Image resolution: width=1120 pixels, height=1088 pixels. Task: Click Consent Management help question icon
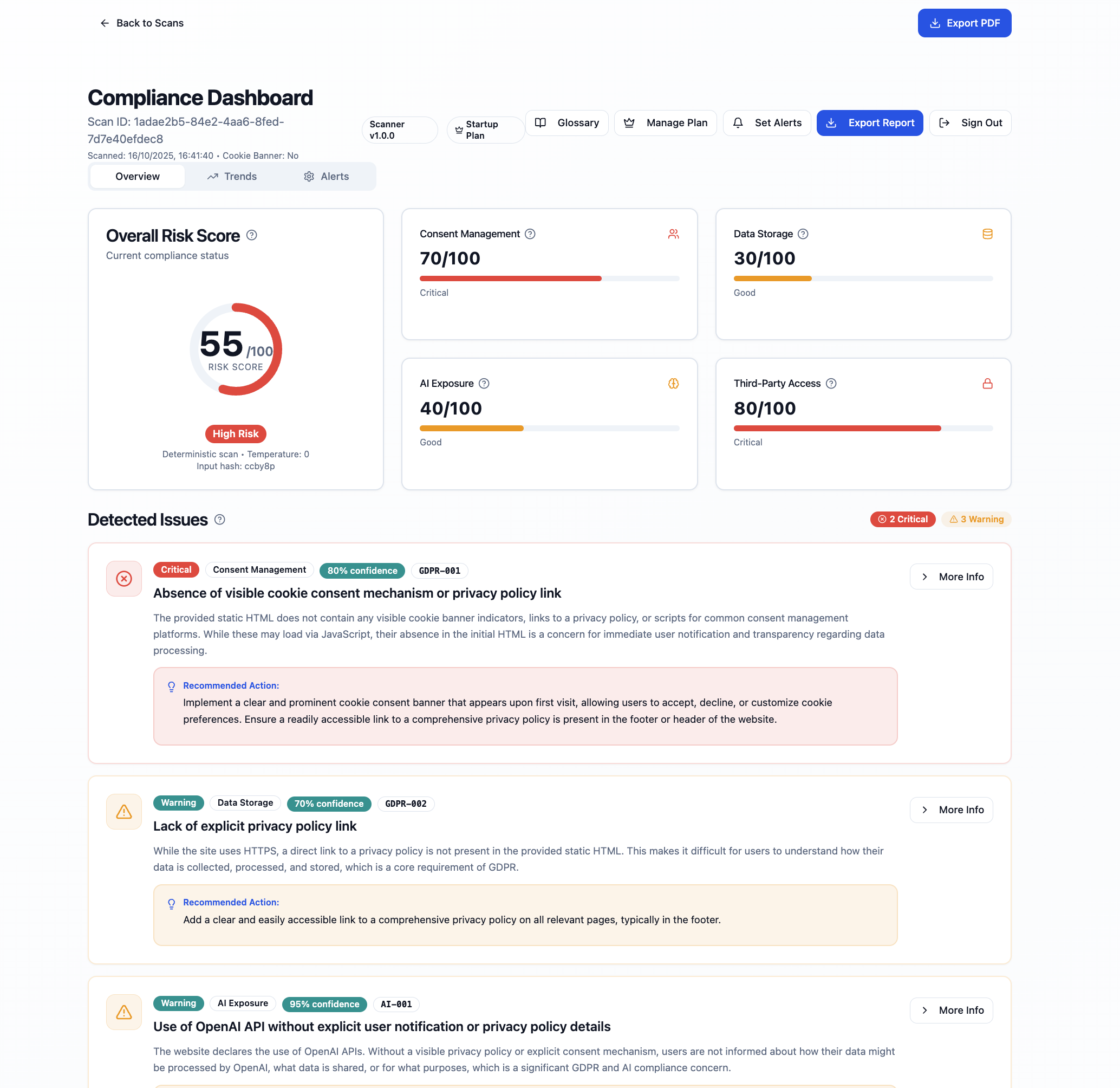click(530, 234)
